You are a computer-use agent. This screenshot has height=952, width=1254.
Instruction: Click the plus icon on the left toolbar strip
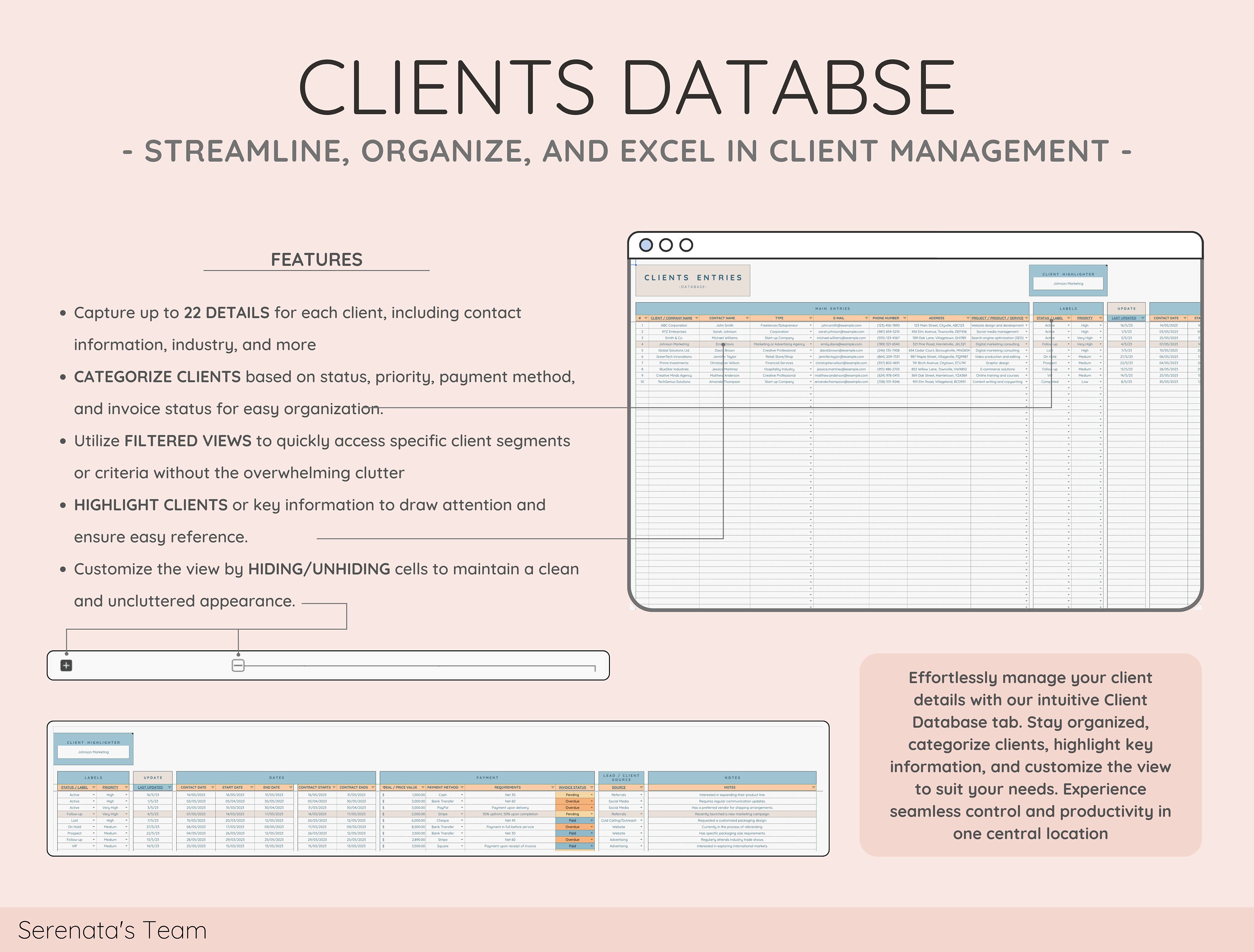[x=66, y=665]
